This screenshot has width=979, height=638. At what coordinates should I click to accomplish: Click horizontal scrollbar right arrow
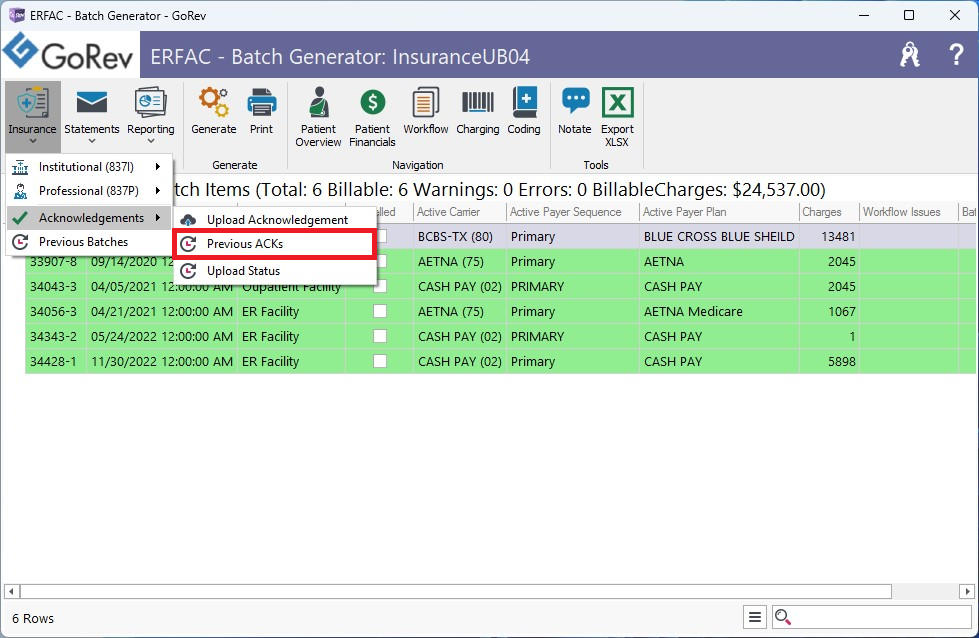pos(967,591)
